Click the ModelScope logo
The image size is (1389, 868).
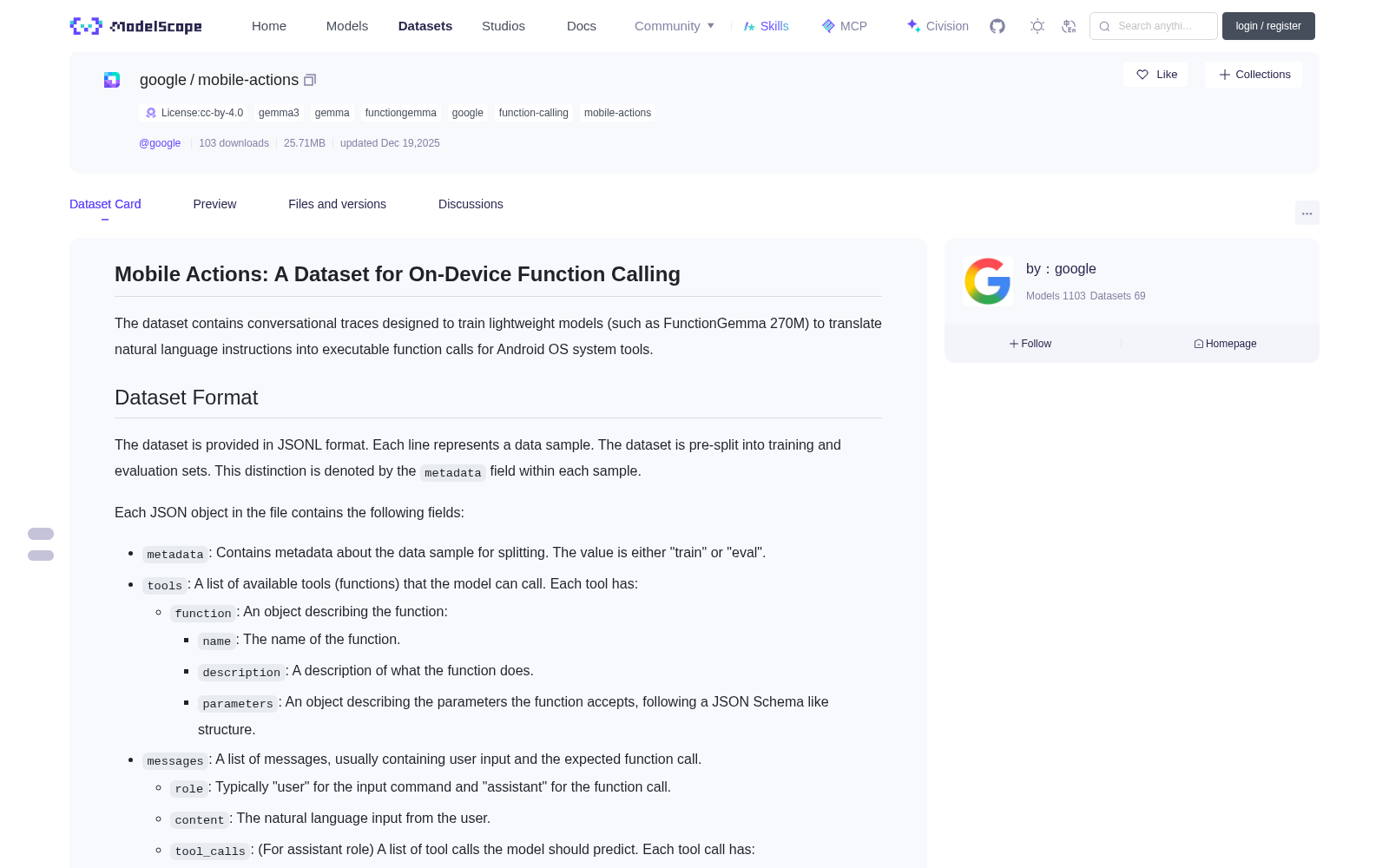[136, 26]
